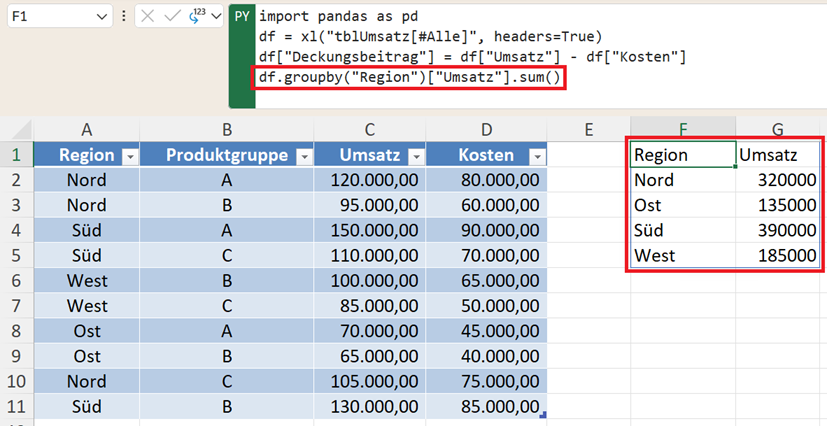Click the three-dot handle beside the Name Box
The height and width of the screenshot is (426, 827).
coord(123,17)
